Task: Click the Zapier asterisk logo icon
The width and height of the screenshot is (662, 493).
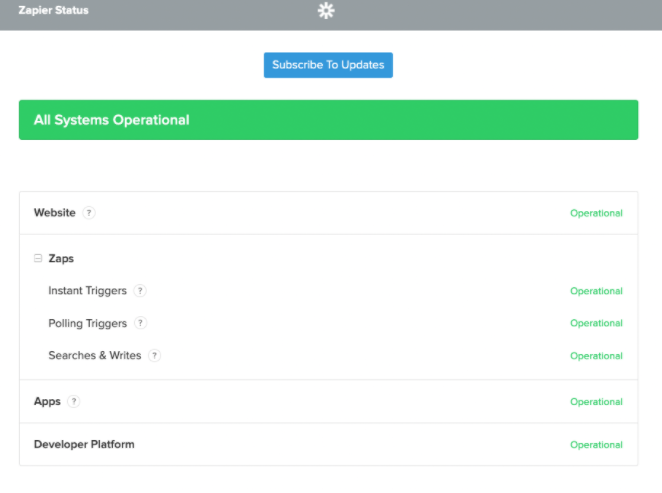Action: [x=326, y=11]
